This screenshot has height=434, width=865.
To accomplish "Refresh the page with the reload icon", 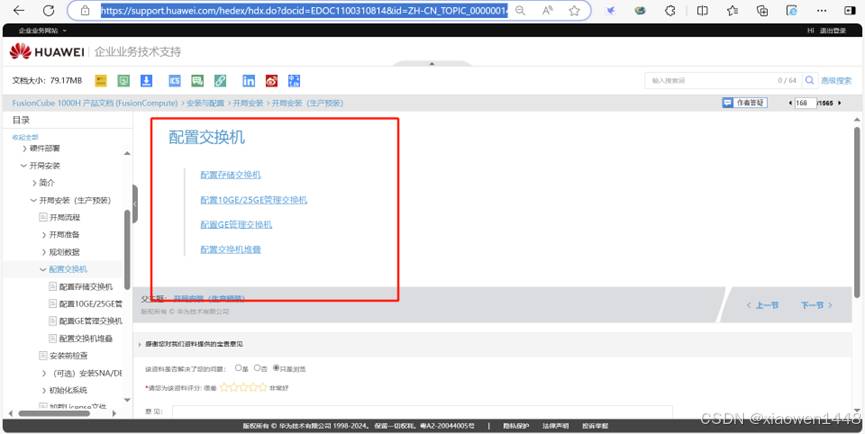I will click(x=48, y=11).
